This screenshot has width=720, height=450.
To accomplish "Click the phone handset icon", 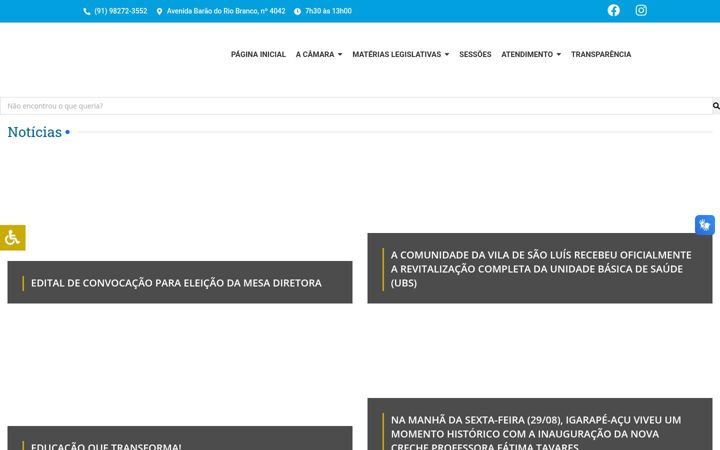I will (x=87, y=11).
